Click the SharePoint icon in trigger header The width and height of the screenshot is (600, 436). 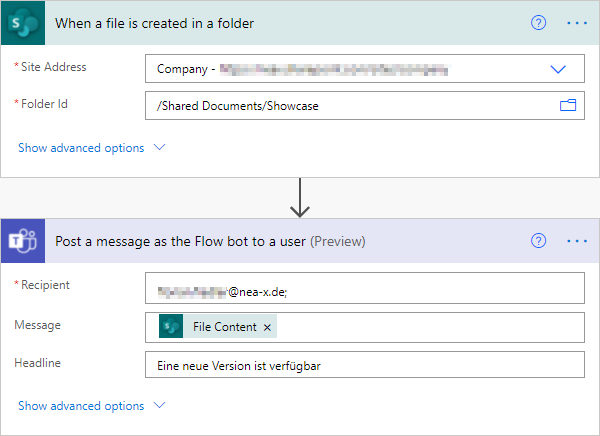(22, 23)
